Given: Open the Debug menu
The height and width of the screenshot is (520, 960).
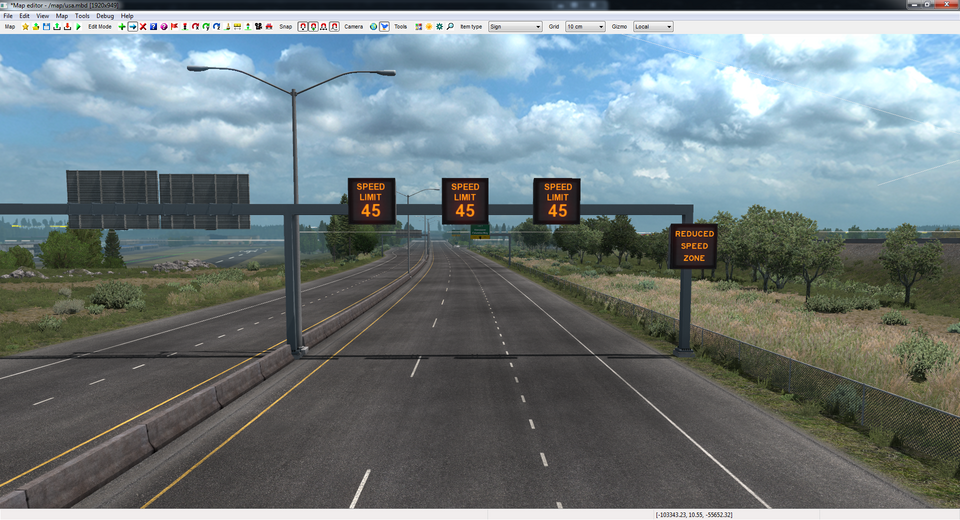Looking at the screenshot, I should (105, 16).
